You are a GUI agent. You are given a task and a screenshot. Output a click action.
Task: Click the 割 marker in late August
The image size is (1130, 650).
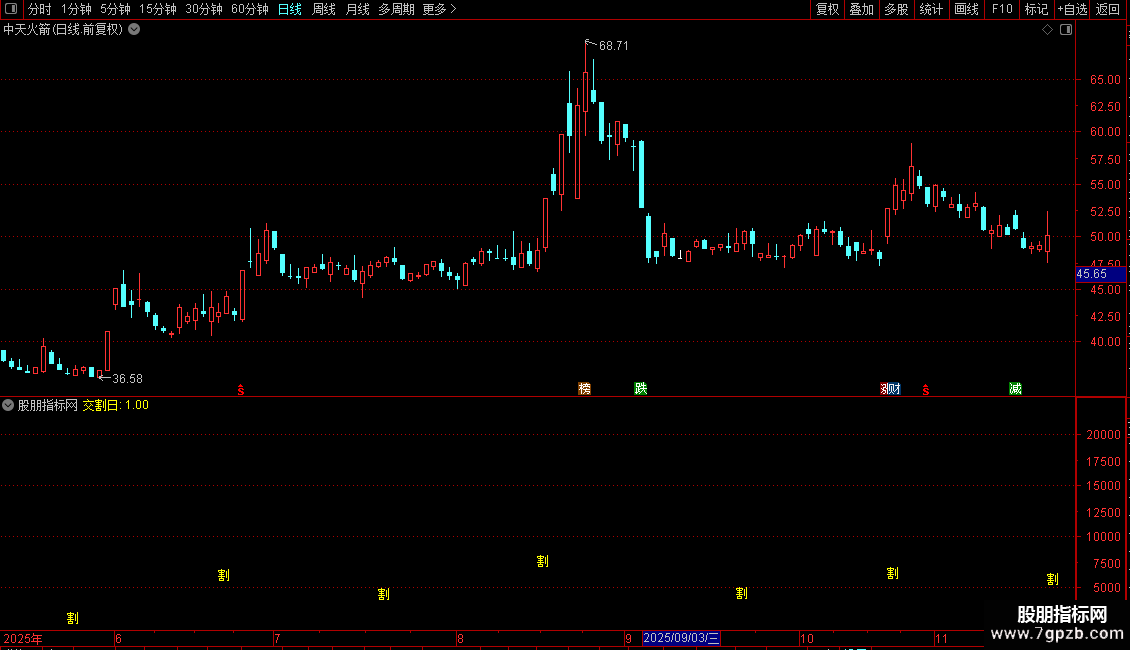pyautogui.click(x=542, y=561)
